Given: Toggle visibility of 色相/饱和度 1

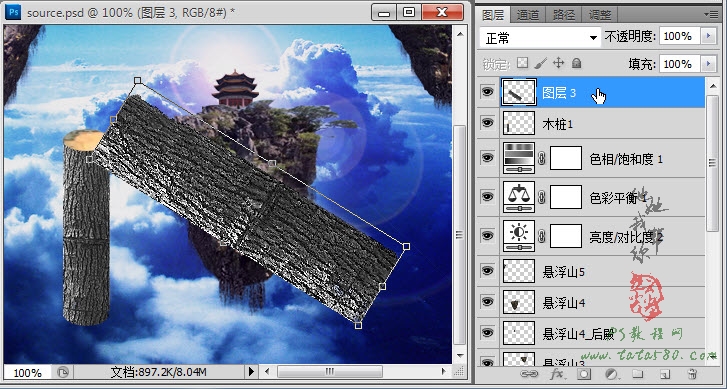Looking at the screenshot, I should [x=487, y=158].
